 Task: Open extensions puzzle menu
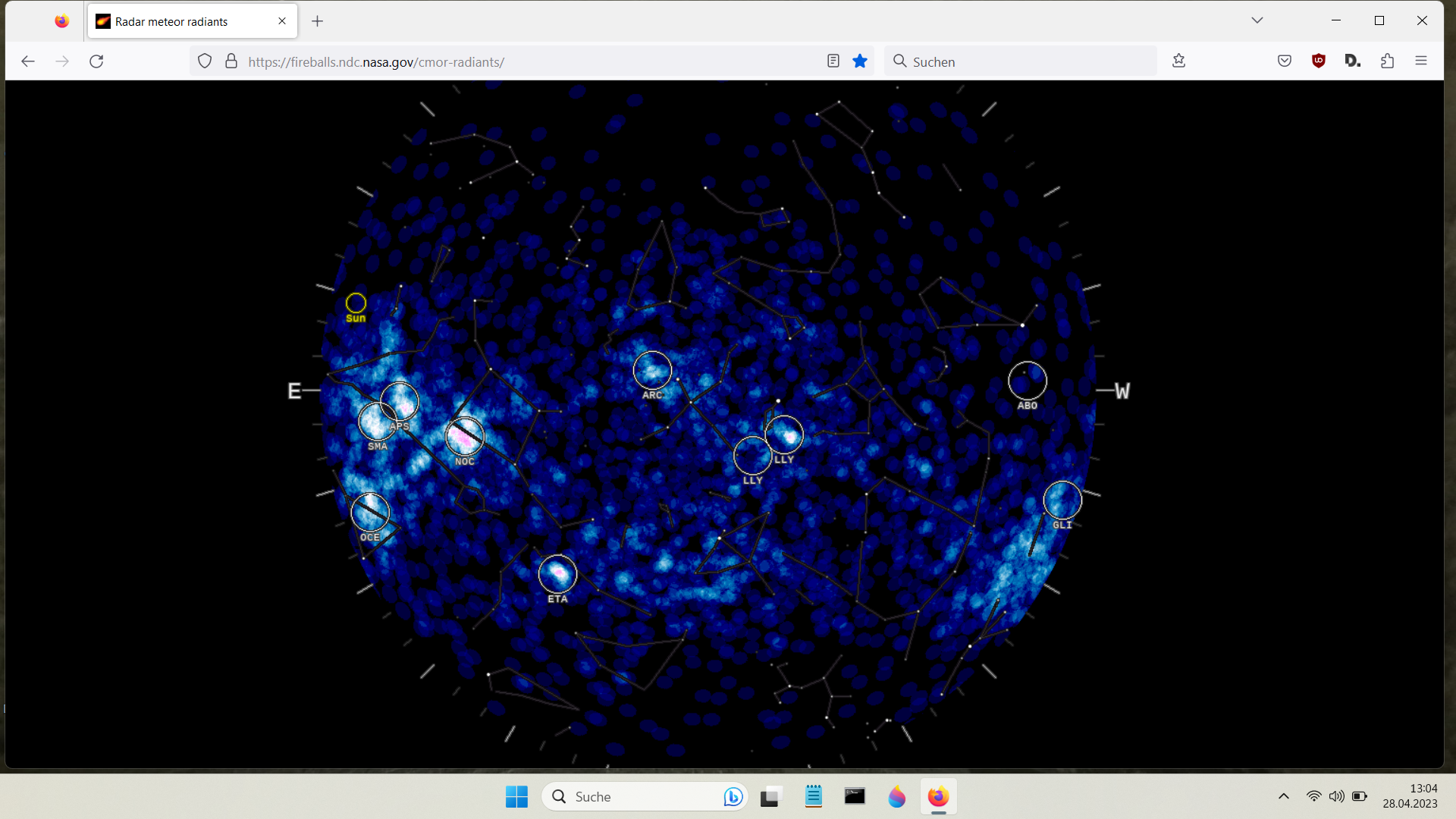coord(1388,61)
